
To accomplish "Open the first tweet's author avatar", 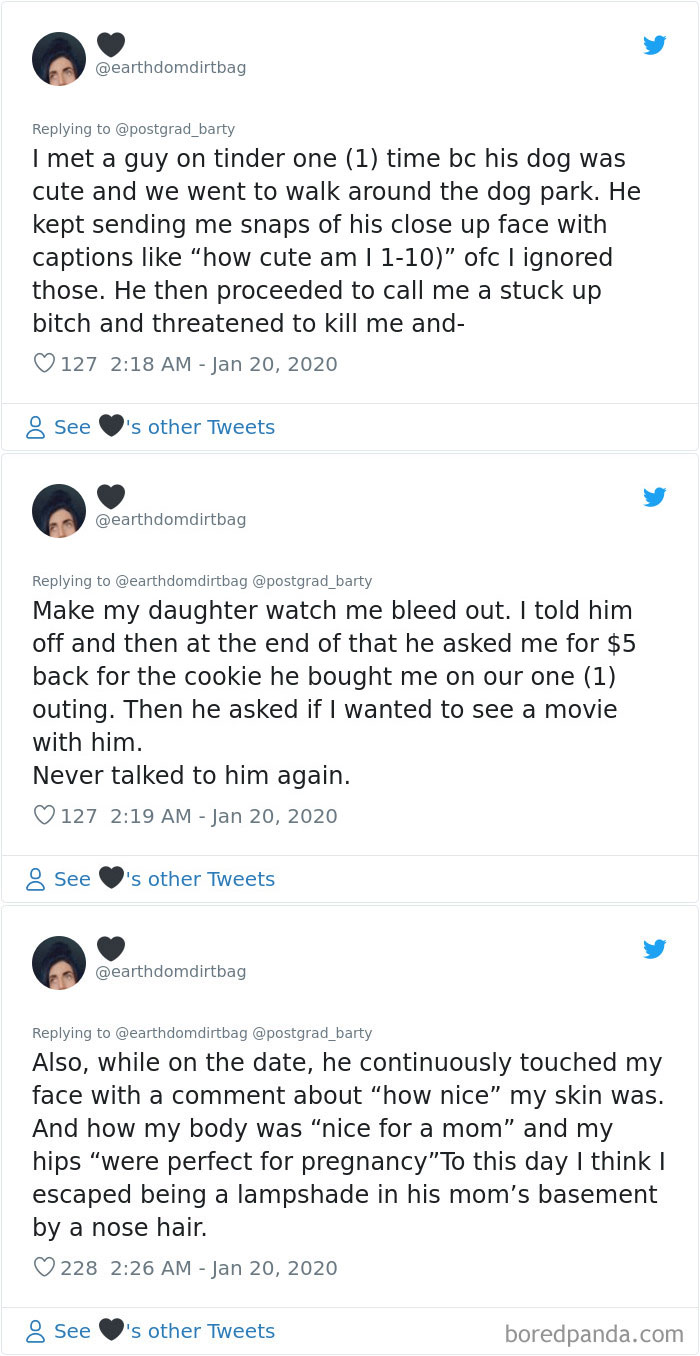I will point(59,58).
